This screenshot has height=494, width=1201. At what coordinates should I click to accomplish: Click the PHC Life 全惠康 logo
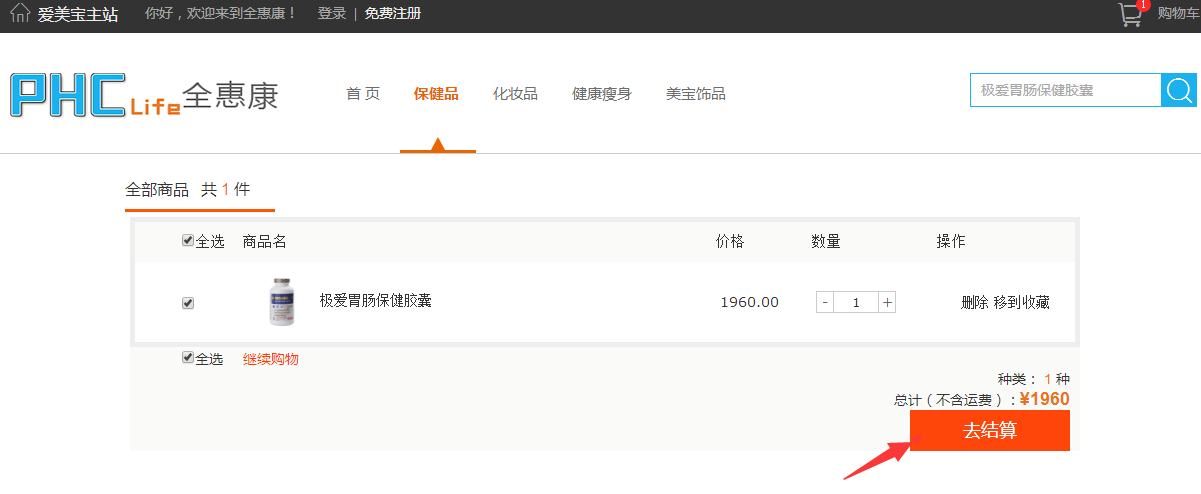144,95
